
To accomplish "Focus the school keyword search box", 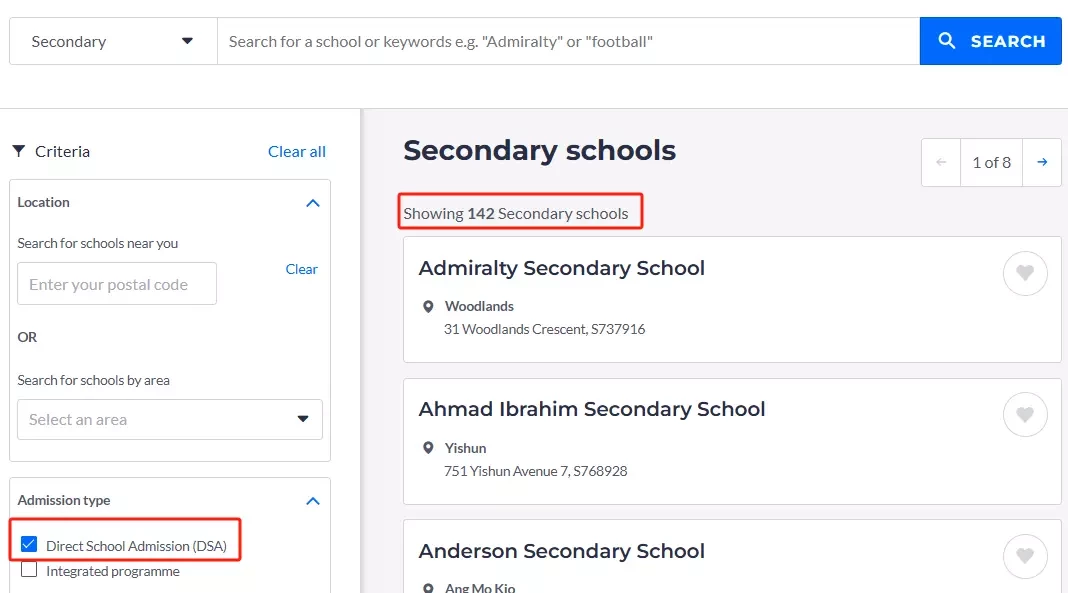I will coord(567,41).
